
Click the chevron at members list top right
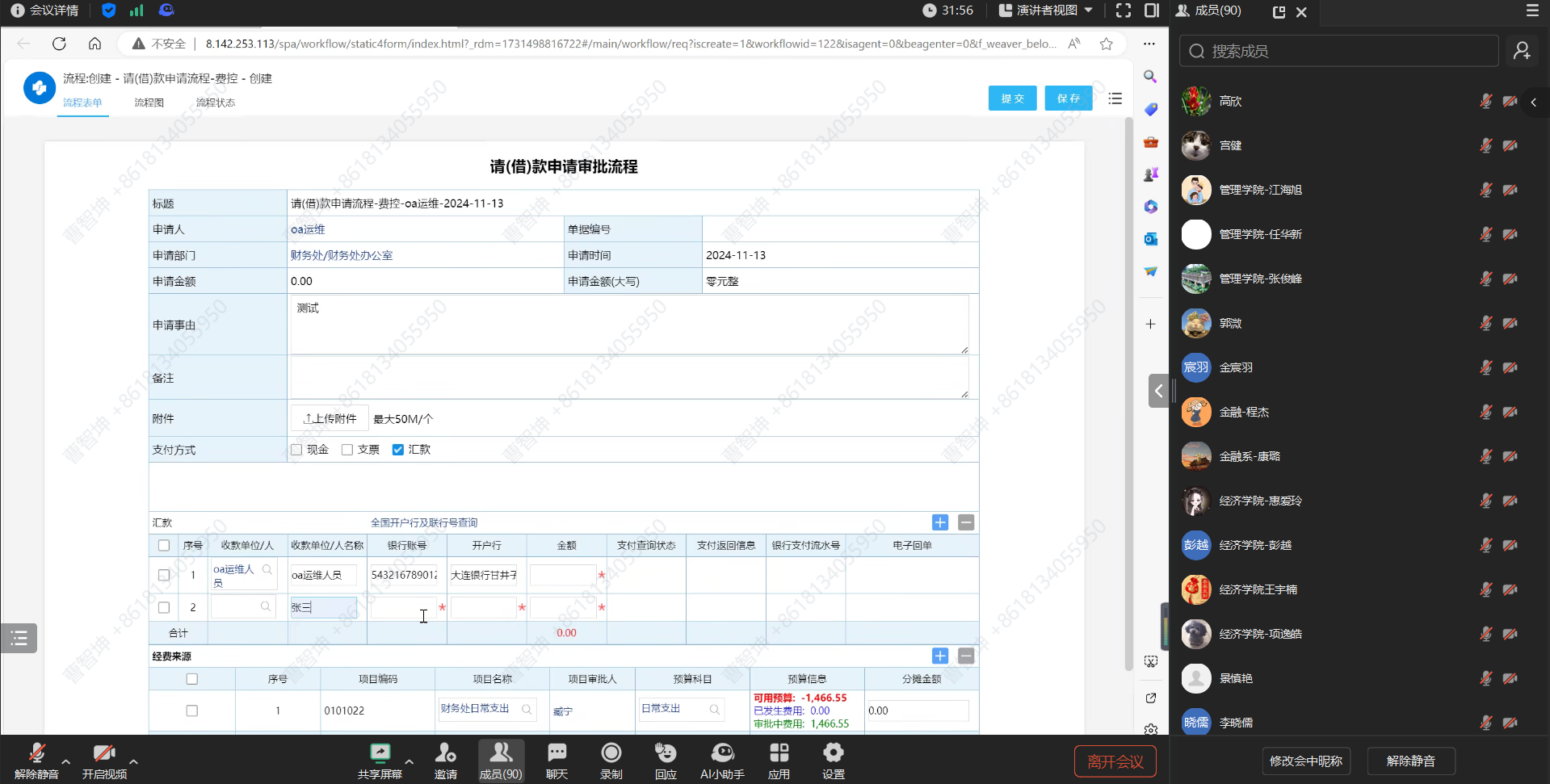click(1534, 103)
